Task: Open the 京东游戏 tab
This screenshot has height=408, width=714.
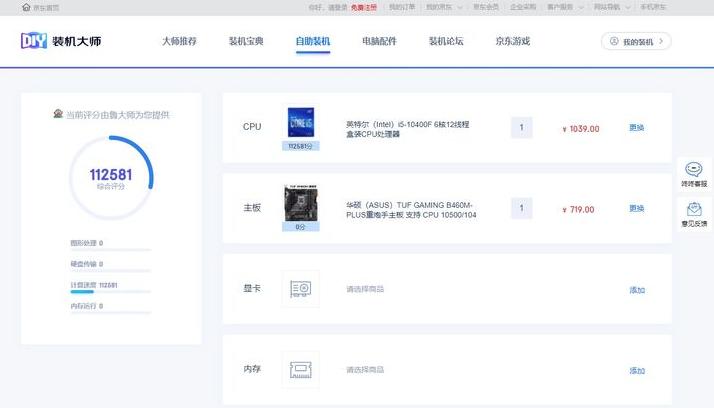Action: [513, 41]
